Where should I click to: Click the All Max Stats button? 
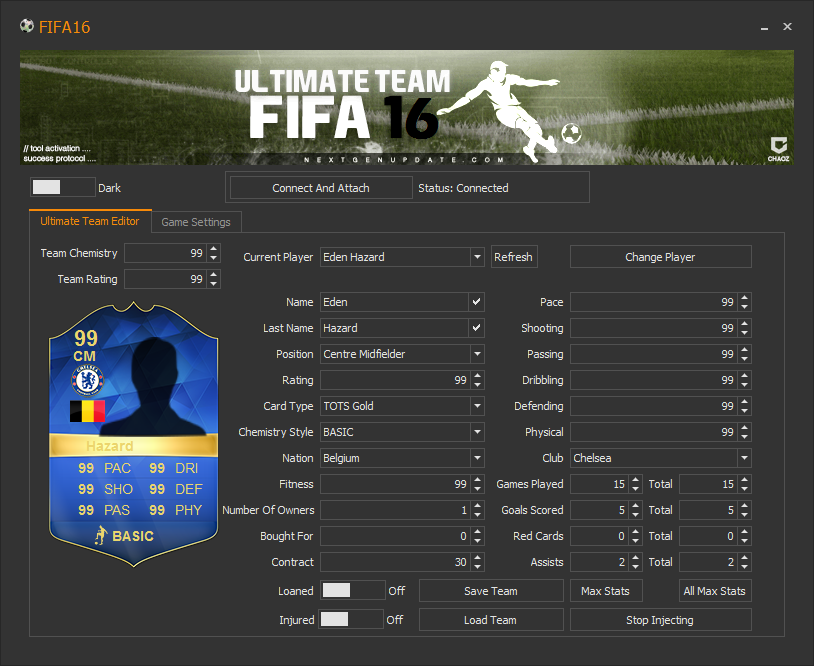[x=715, y=591]
